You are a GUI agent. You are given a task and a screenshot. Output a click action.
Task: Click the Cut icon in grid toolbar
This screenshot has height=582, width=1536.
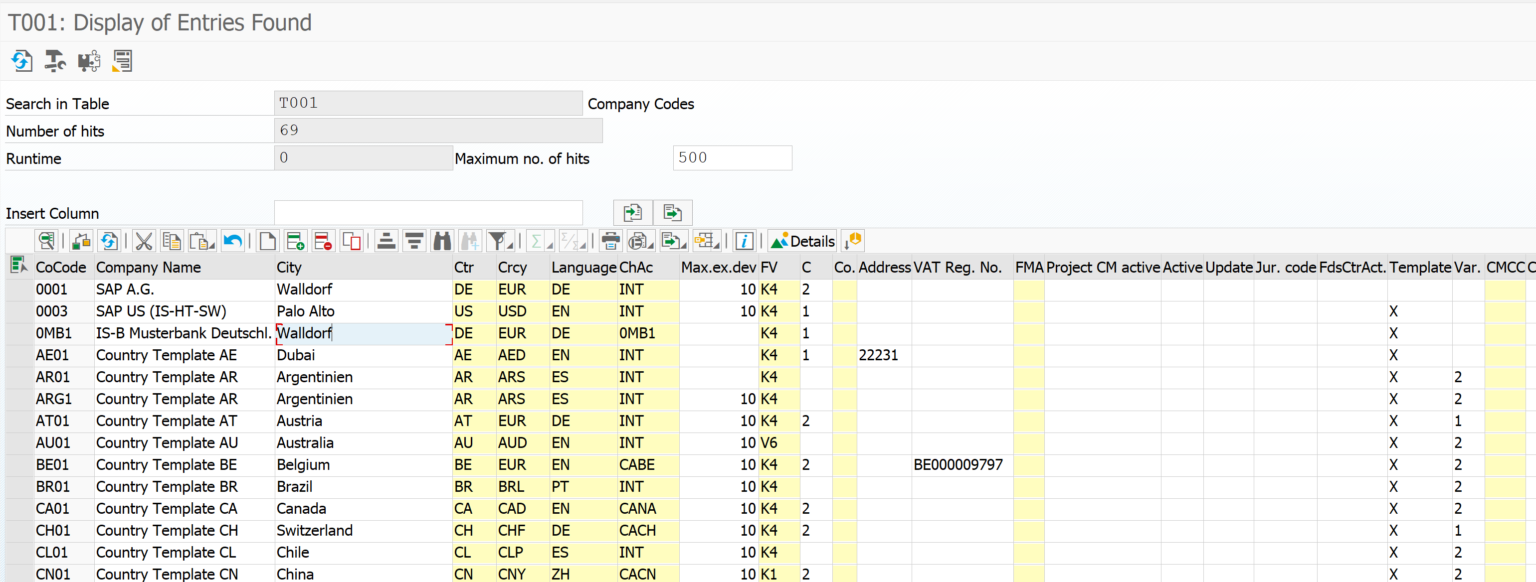click(144, 241)
